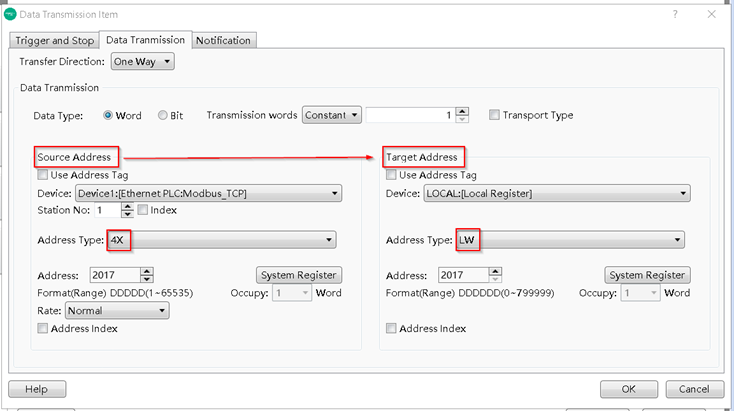Select the Bit data type radio button
Viewport: 734px width, 411px height.
click(x=163, y=115)
